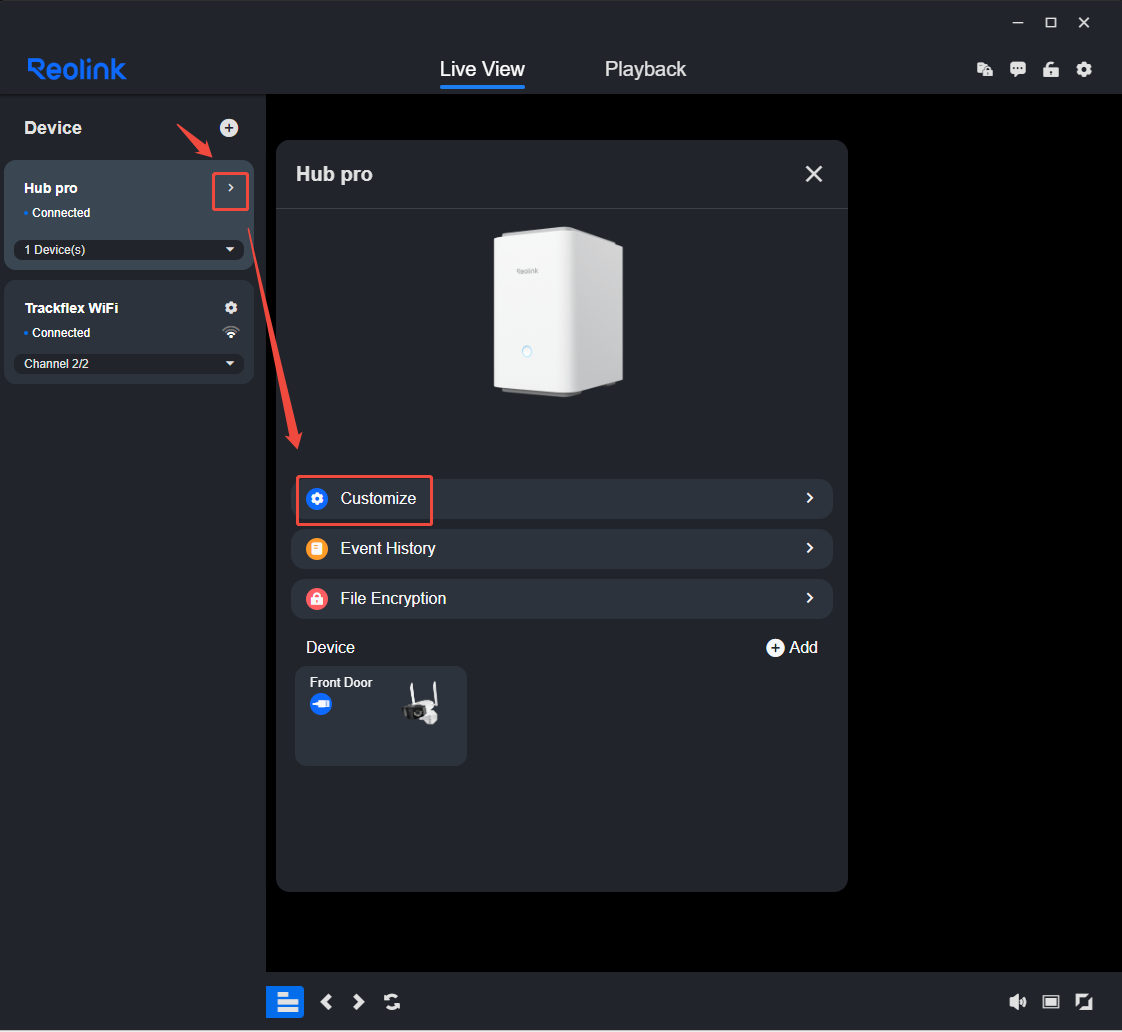Open the Channel 2/2 dropdown
The width and height of the screenshot is (1122, 1032).
(129, 364)
